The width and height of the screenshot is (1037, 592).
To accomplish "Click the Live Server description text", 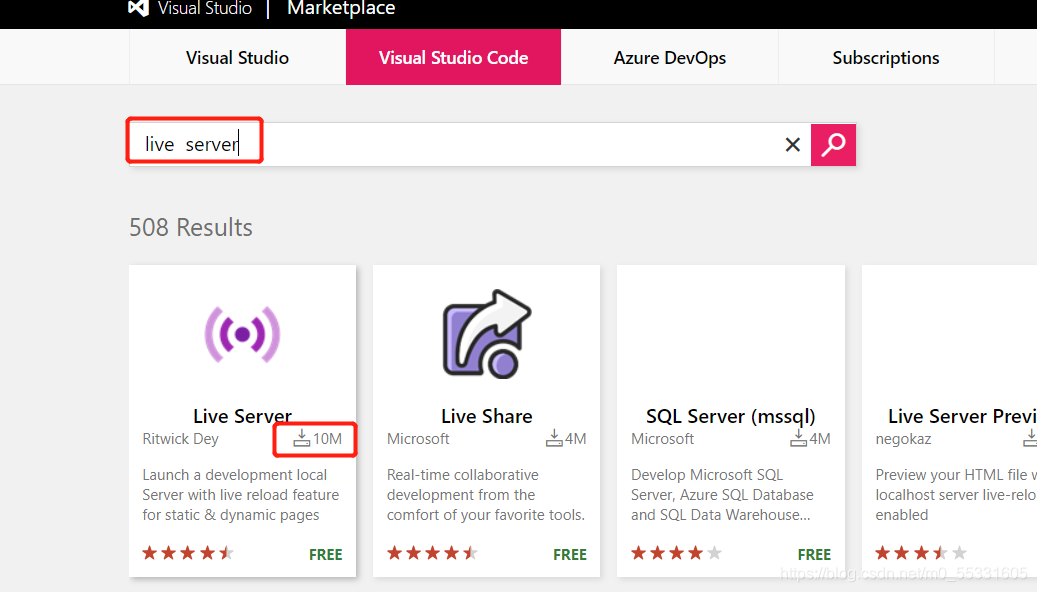I will [241, 495].
